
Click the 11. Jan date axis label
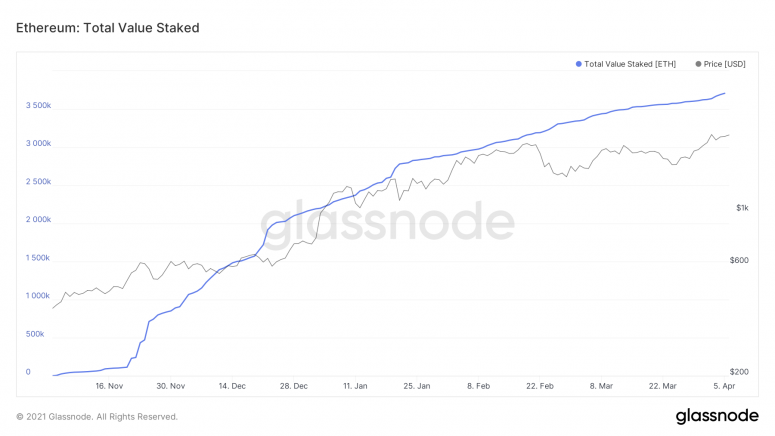pyautogui.click(x=355, y=385)
